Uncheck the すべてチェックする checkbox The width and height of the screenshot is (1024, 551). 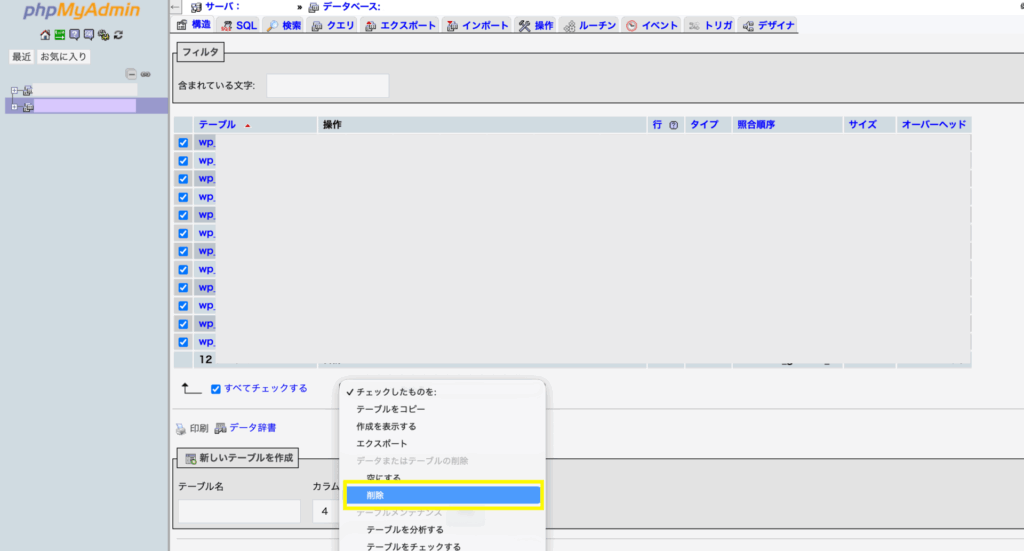click(215, 389)
